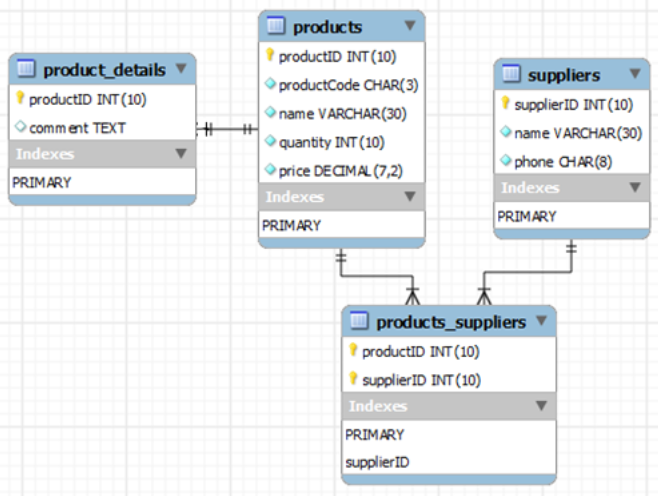Viewport: 658px width, 496px height.
Task: Click diamond icon beside quantity INT(10)
Action: click(x=270, y=141)
